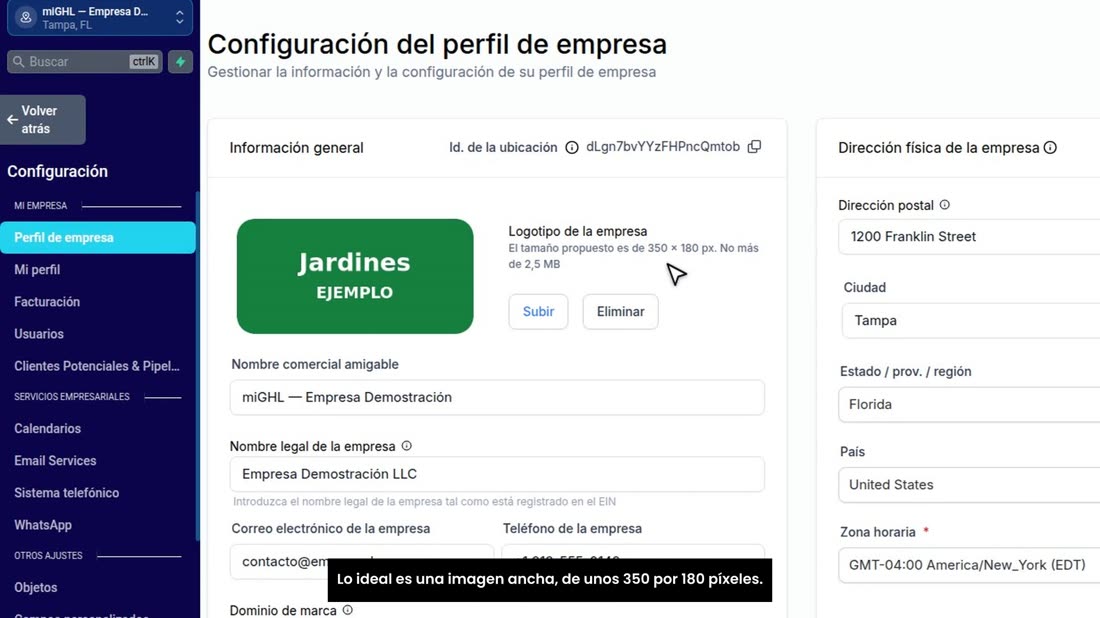
Task: Edit the Nombre comercial amigable field
Action: click(497, 398)
